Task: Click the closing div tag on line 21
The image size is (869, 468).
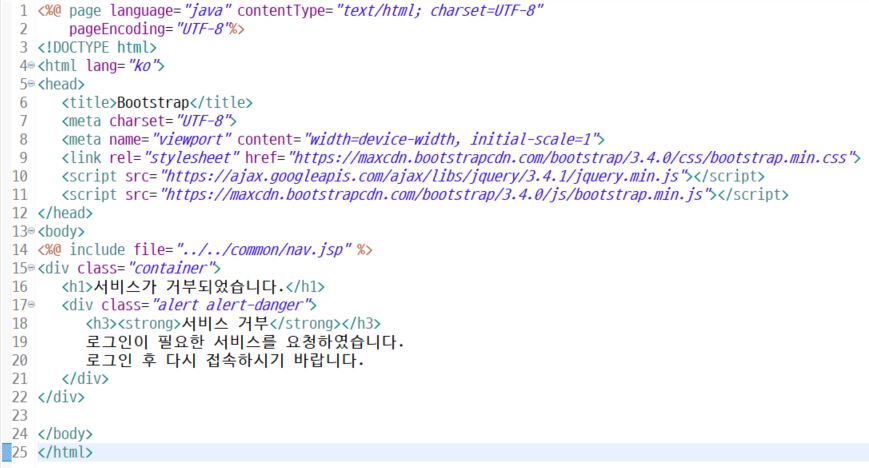Action: (x=85, y=378)
